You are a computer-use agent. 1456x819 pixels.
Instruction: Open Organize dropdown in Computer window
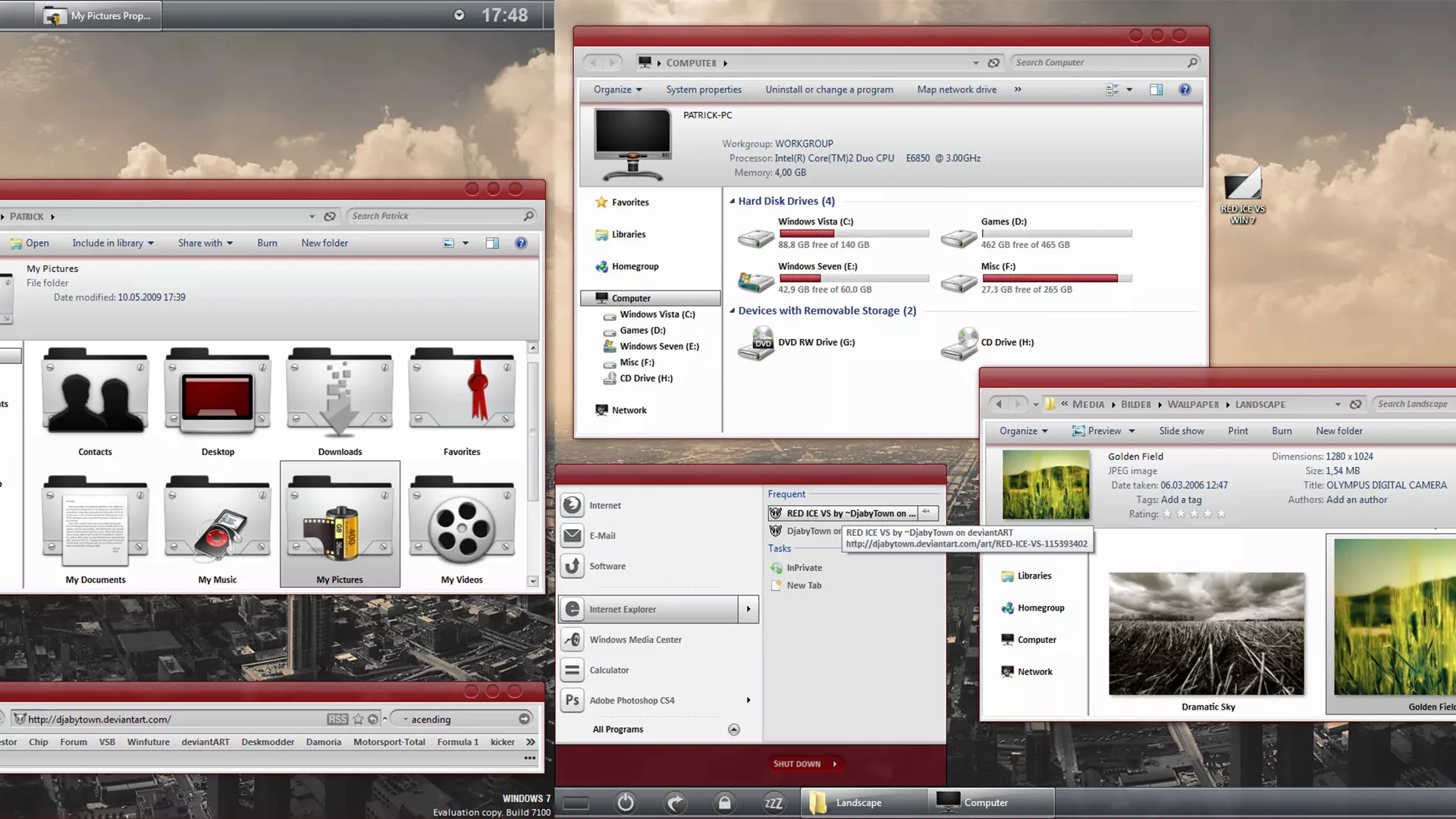click(617, 89)
